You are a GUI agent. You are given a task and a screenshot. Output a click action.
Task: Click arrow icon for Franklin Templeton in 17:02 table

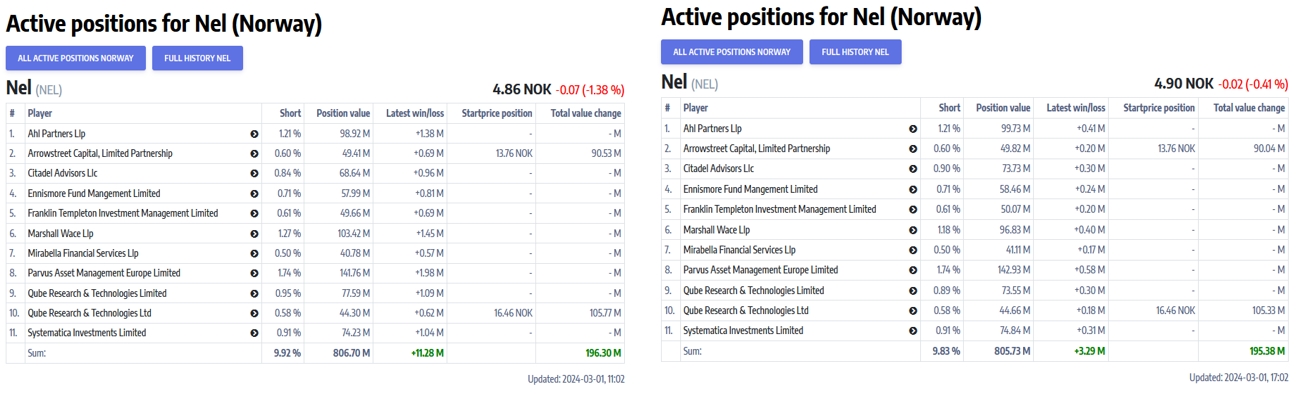coord(913,209)
